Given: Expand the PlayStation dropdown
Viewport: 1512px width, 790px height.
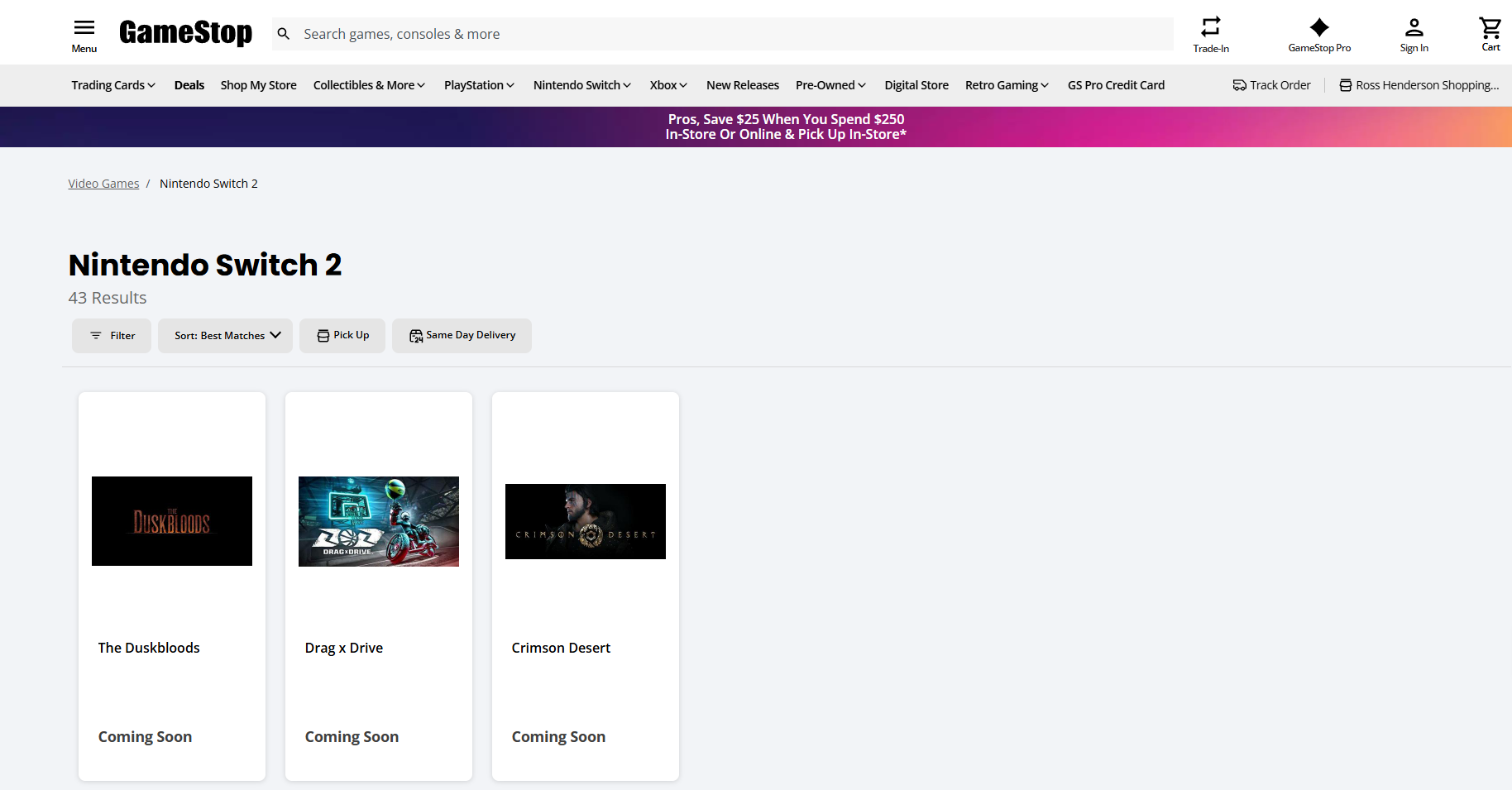Looking at the screenshot, I should 479,85.
